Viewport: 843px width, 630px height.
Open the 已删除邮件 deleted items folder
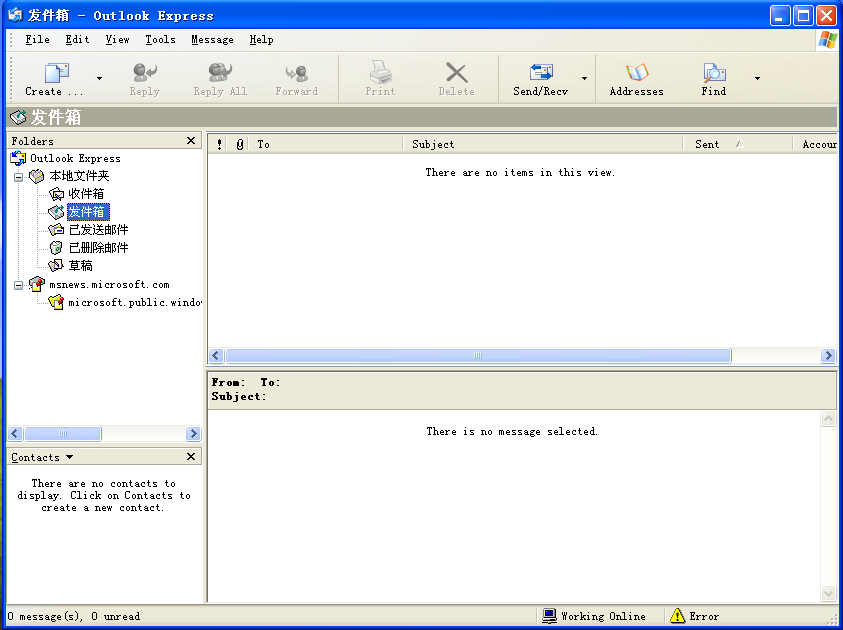pos(97,248)
